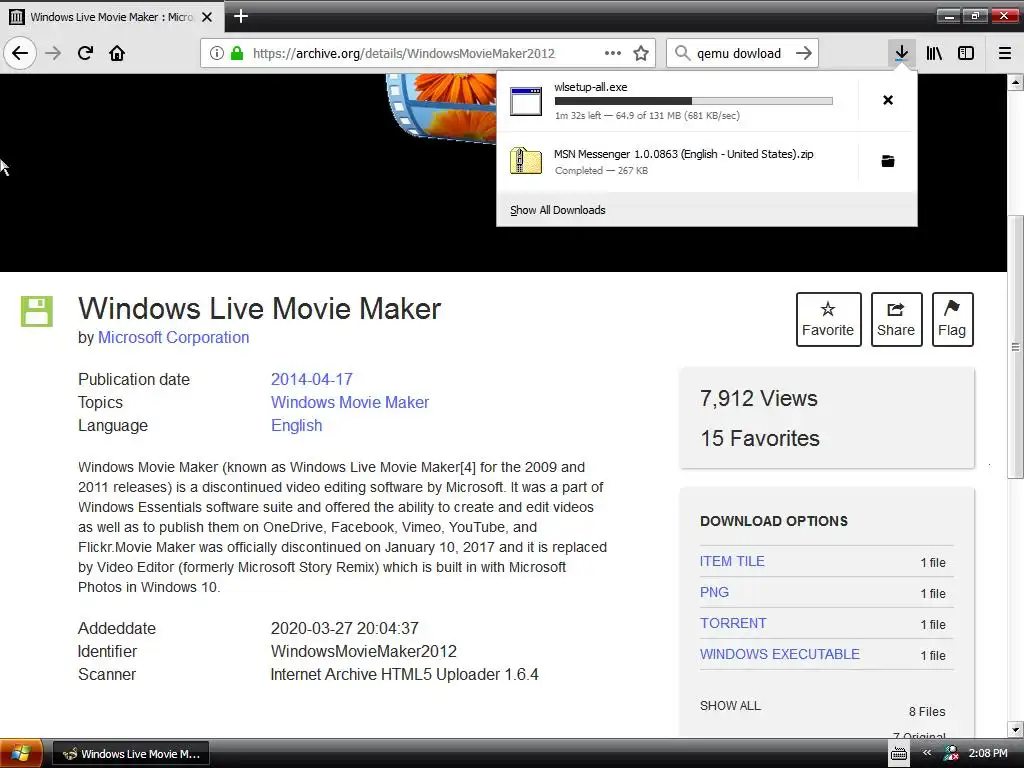Click the Windows Live Movie Maker page title

[260, 308]
